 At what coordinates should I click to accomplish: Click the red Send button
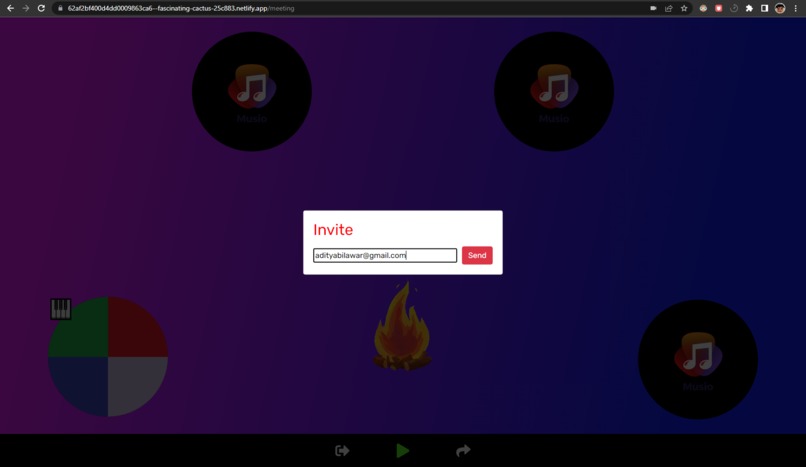point(477,255)
